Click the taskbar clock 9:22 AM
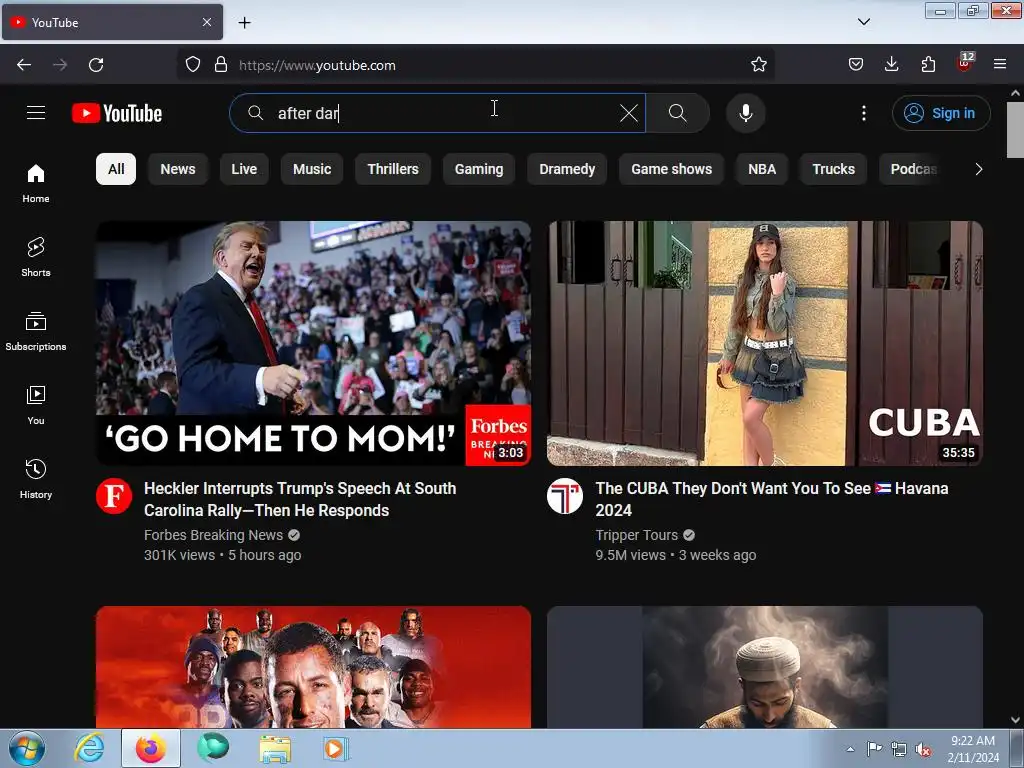Image resolution: width=1024 pixels, height=768 pixels. click(x=973, y=748)
